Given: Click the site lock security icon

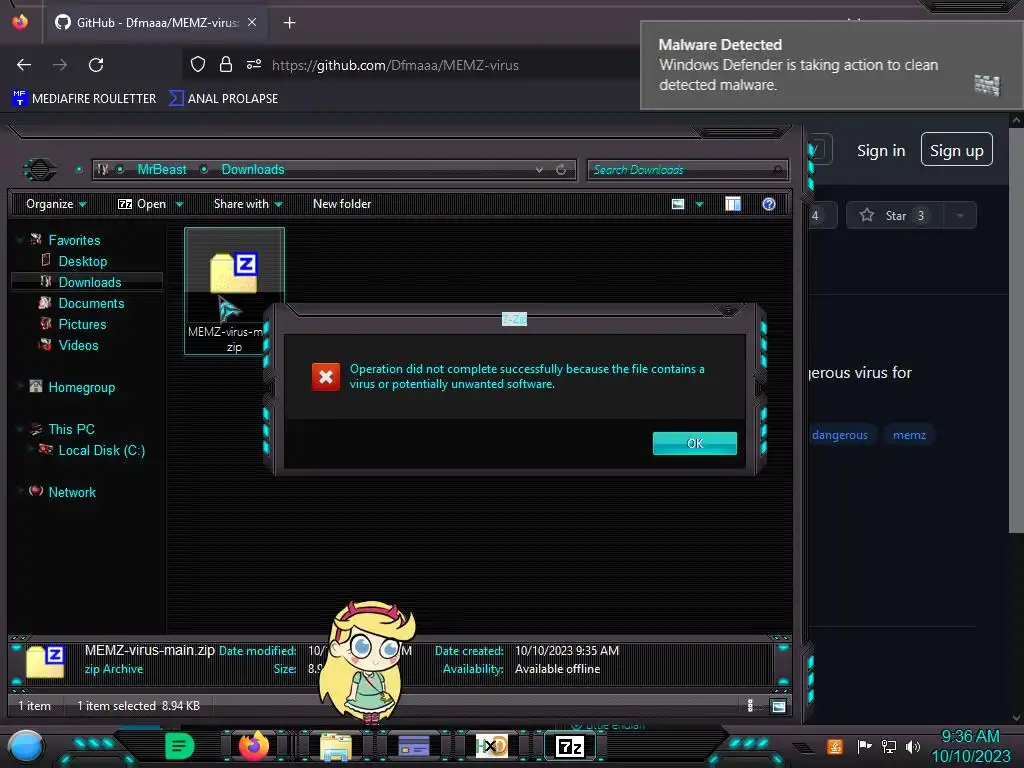Looking at the screenshot, I should click(x=226, y=65).
